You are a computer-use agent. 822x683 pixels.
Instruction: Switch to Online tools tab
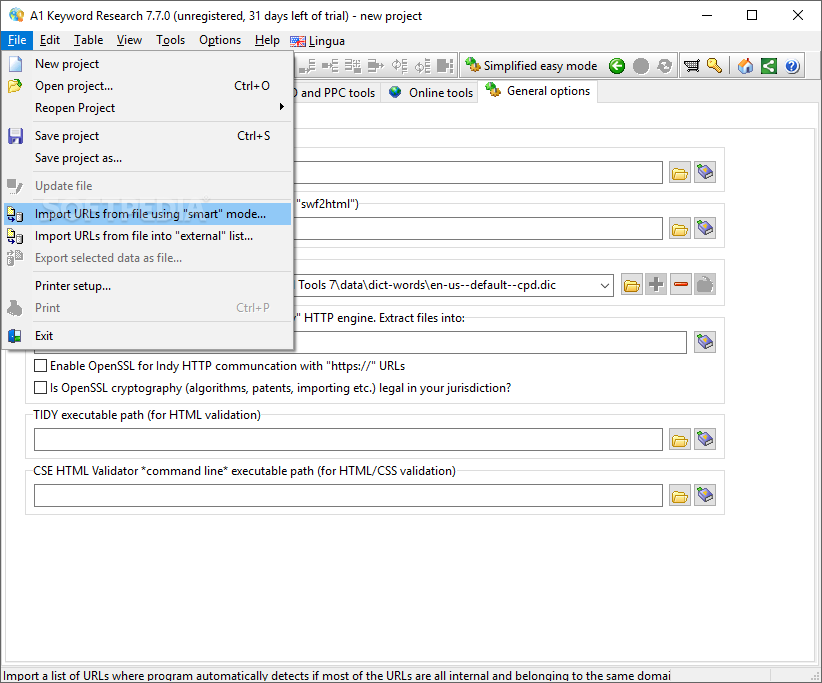pyautogui.click(x=430, y=93)
